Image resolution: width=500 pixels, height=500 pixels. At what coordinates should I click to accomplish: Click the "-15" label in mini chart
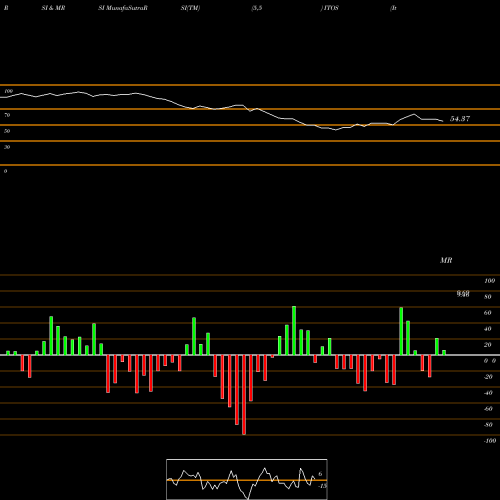[x=322, y=486]
